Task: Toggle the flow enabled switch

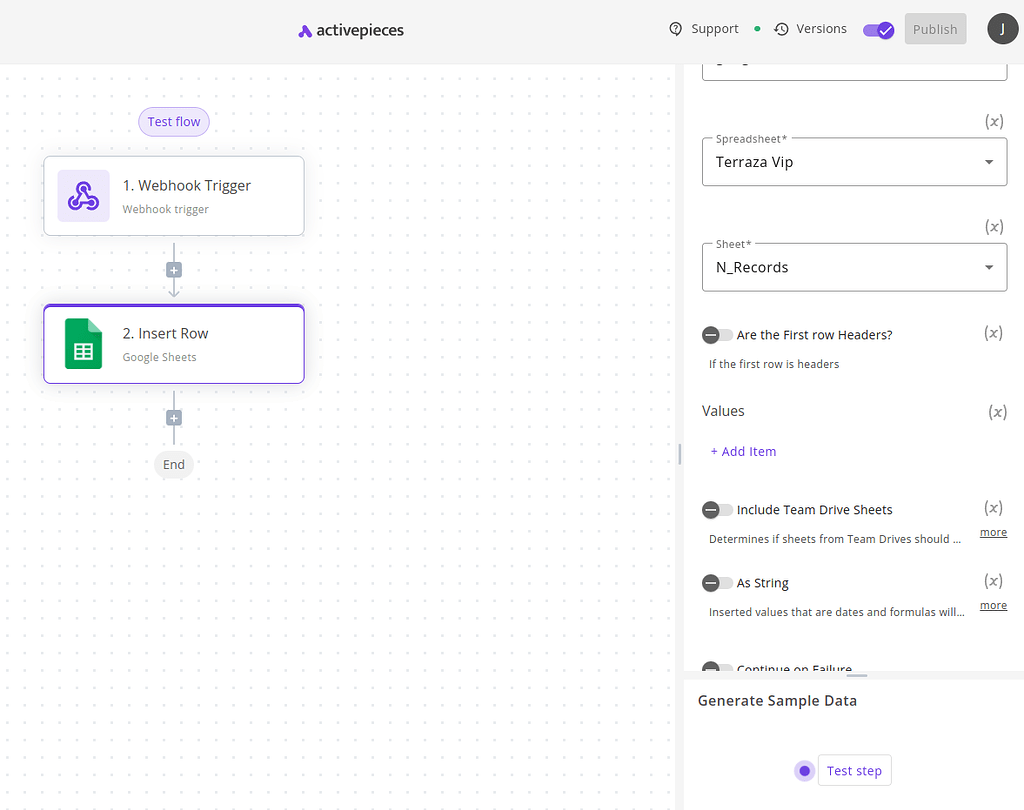Action: [x=878, y=30]
